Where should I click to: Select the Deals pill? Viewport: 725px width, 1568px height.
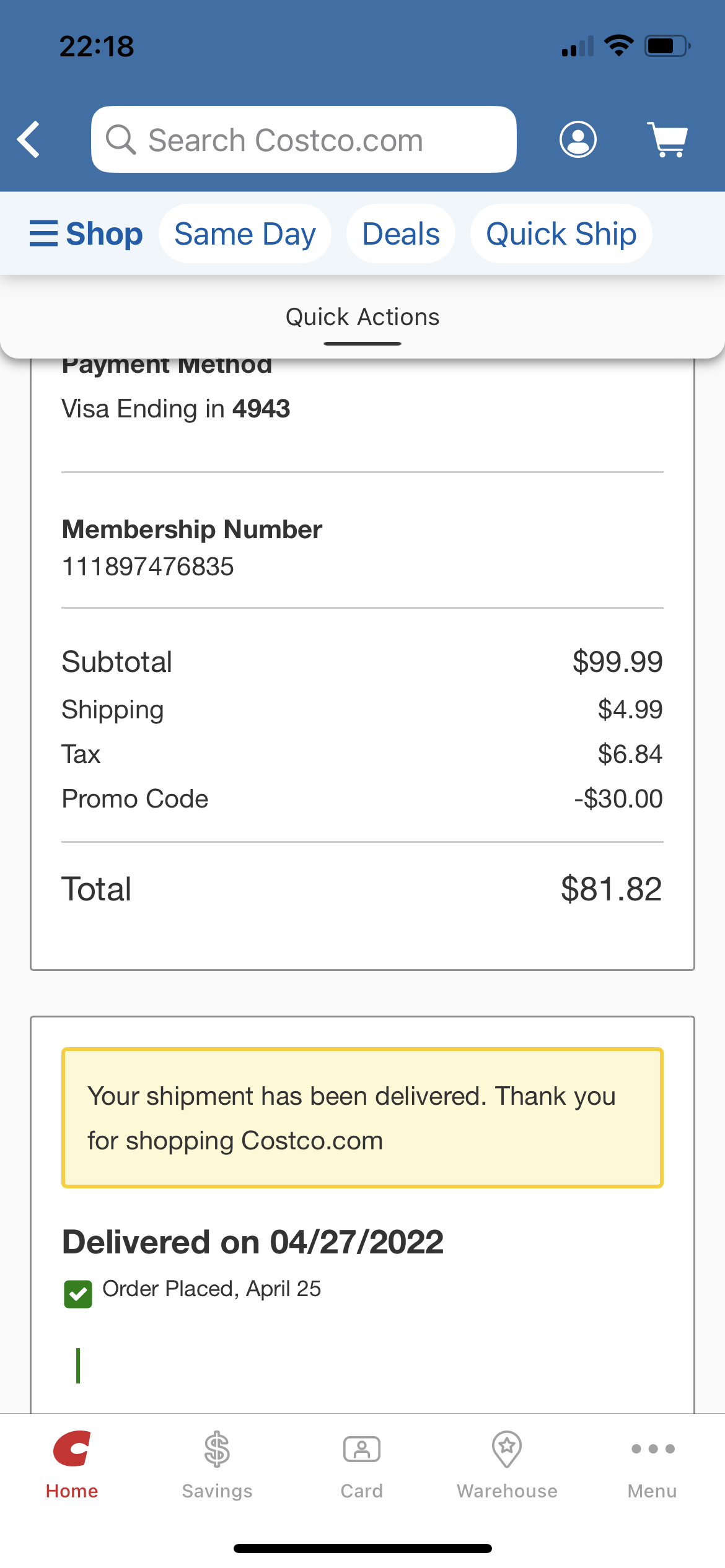401,233
